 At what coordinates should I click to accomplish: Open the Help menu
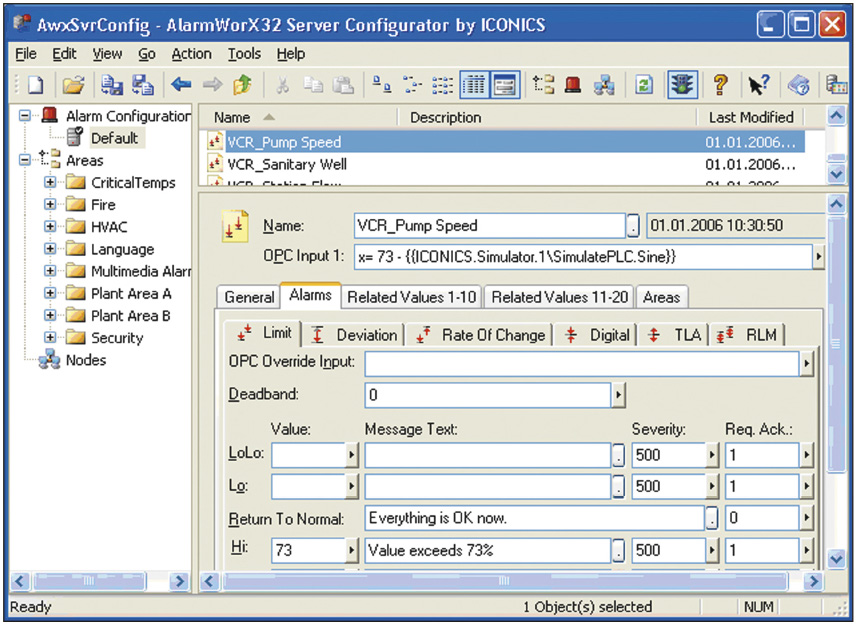(x=291, y=54)
